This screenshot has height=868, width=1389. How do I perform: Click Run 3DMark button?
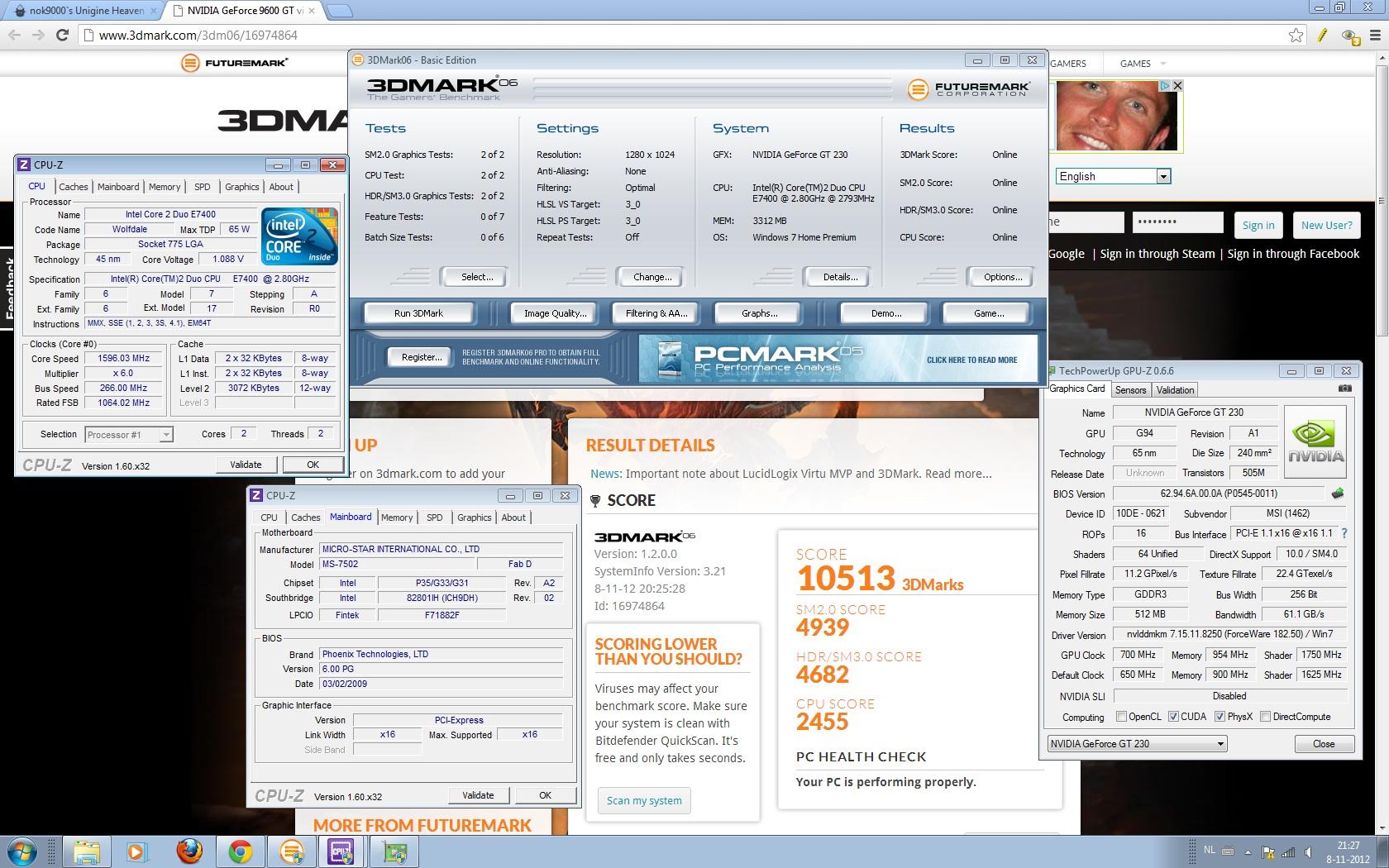tap(418, 313)
